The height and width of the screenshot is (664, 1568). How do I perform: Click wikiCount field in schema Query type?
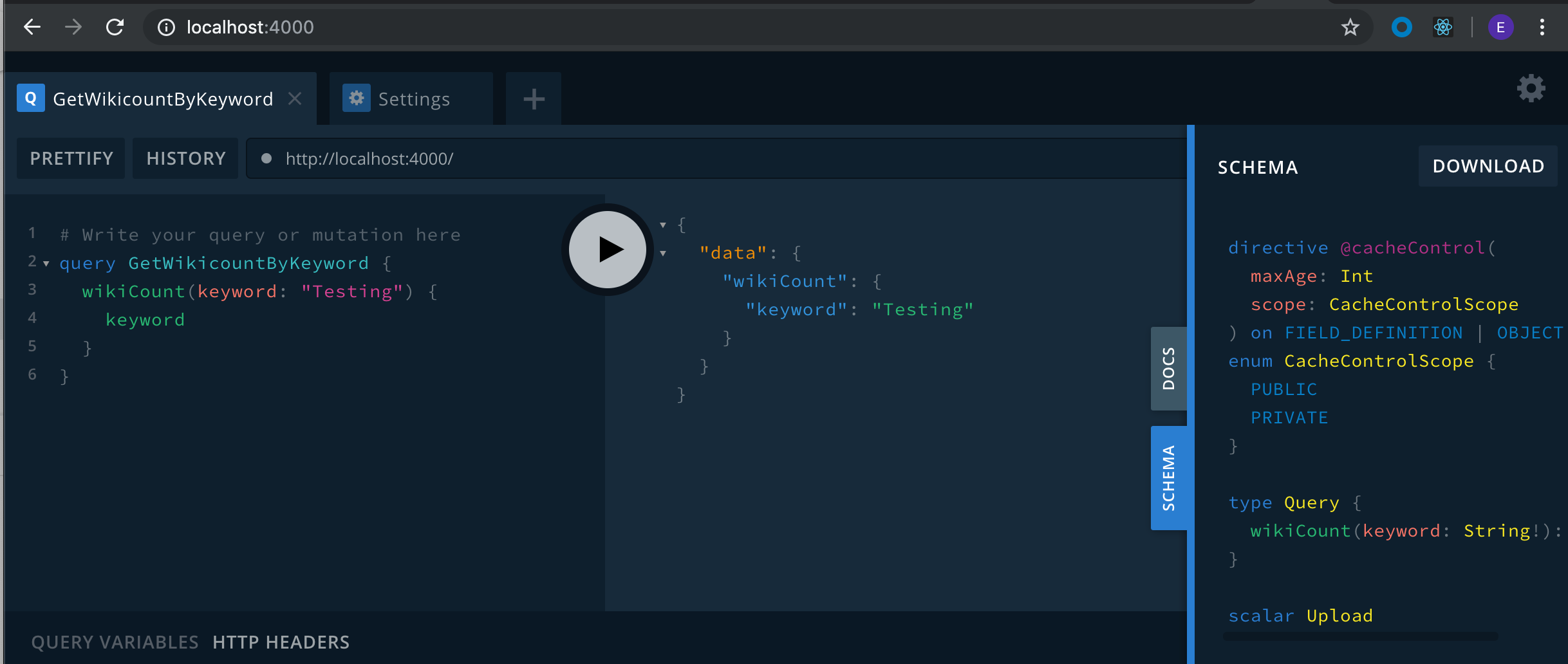click(1300, 531)
